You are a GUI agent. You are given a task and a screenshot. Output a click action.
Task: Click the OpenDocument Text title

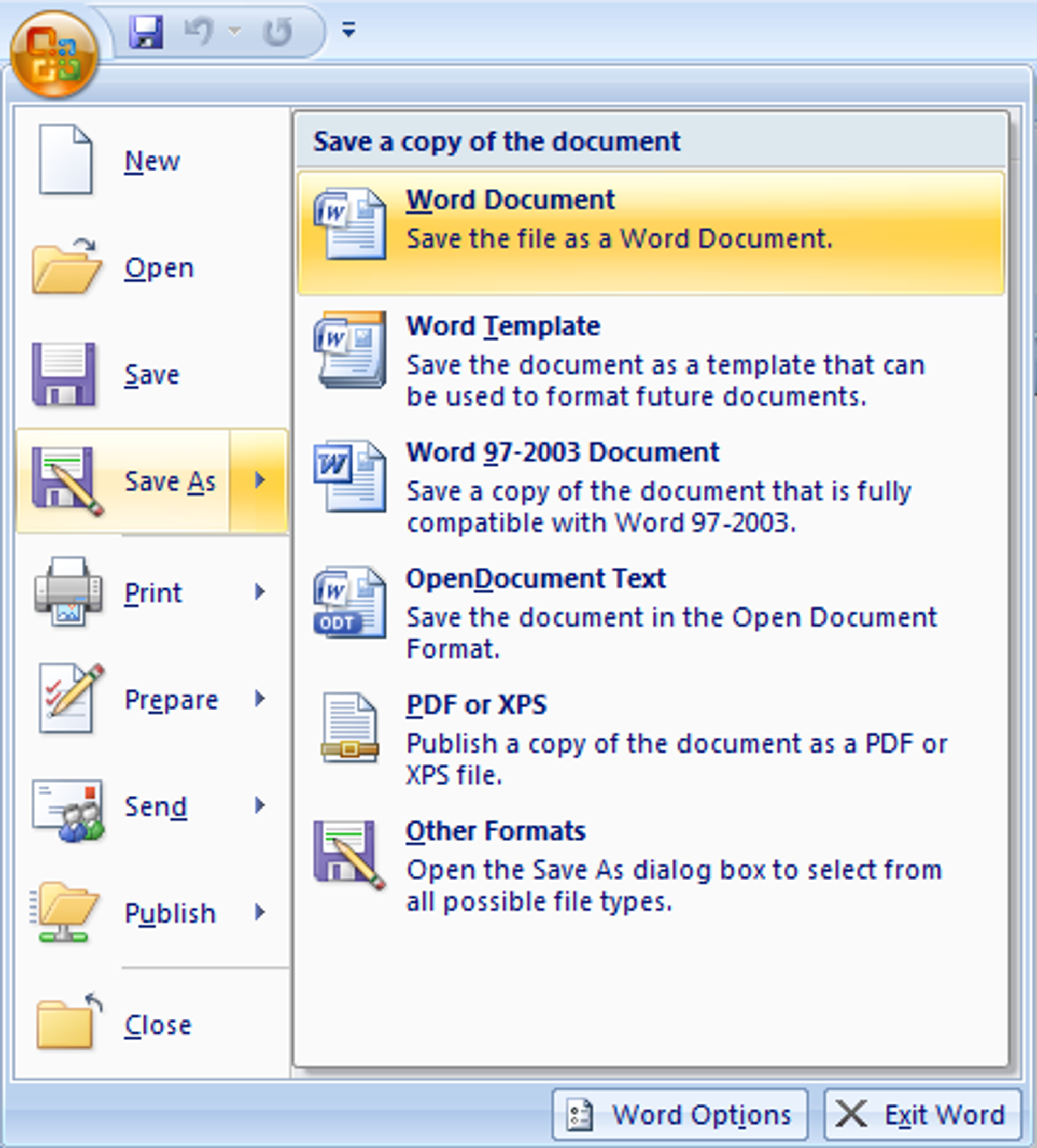(536, 578)
